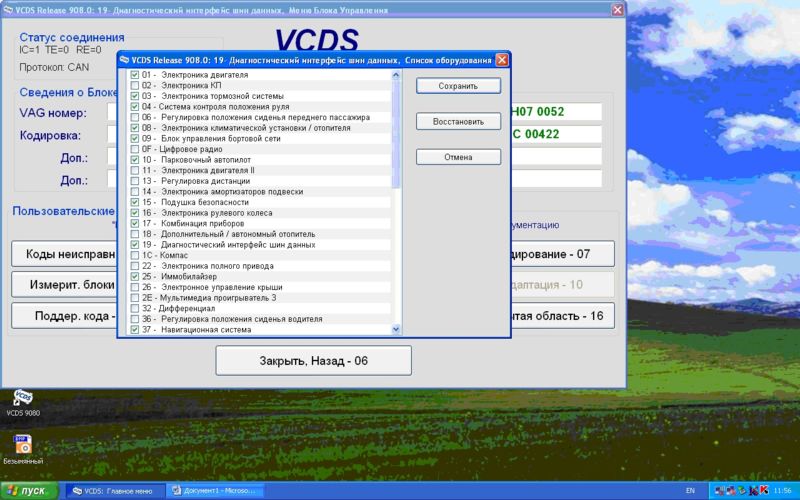Switch to the VCDS: Главное меню taskbar button
800x500 pixels.
point(115,491)
